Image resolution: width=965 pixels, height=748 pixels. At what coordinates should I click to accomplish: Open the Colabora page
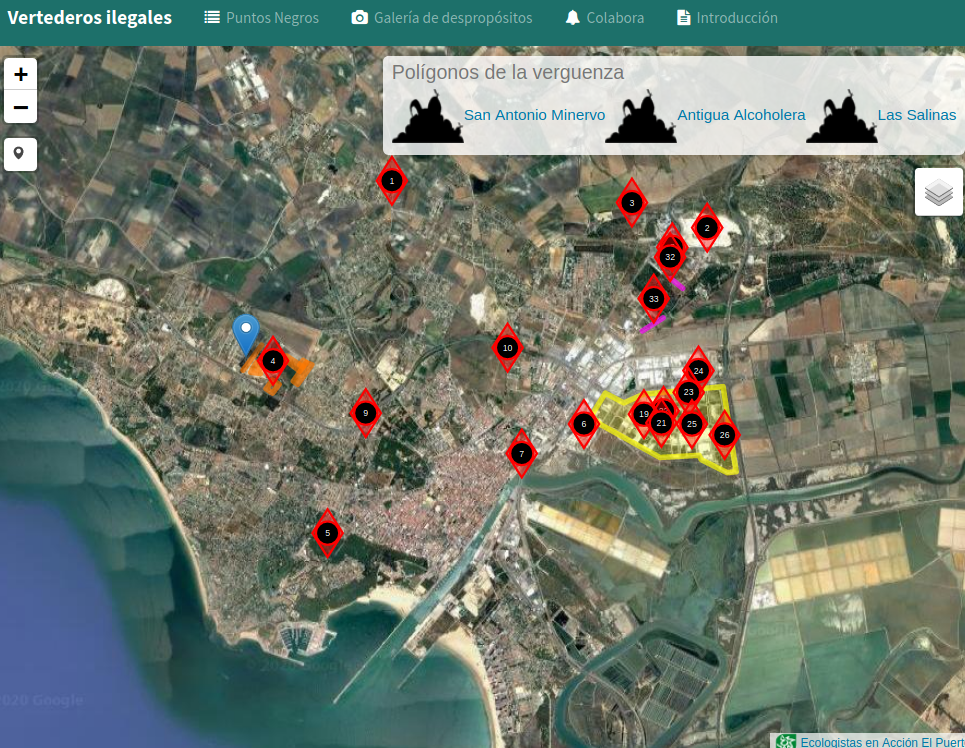(605, 18)
